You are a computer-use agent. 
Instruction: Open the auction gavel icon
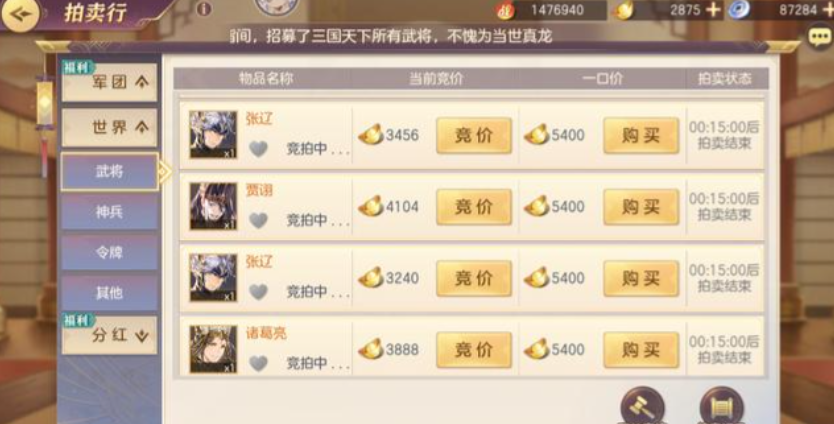(643, 405)
